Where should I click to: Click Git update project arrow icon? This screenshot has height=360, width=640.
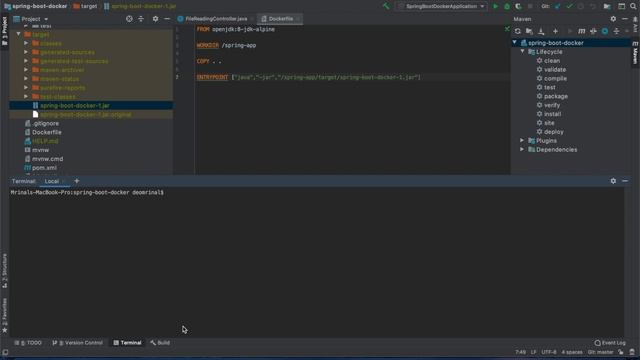pyautogui.click(x=558, y=7)
